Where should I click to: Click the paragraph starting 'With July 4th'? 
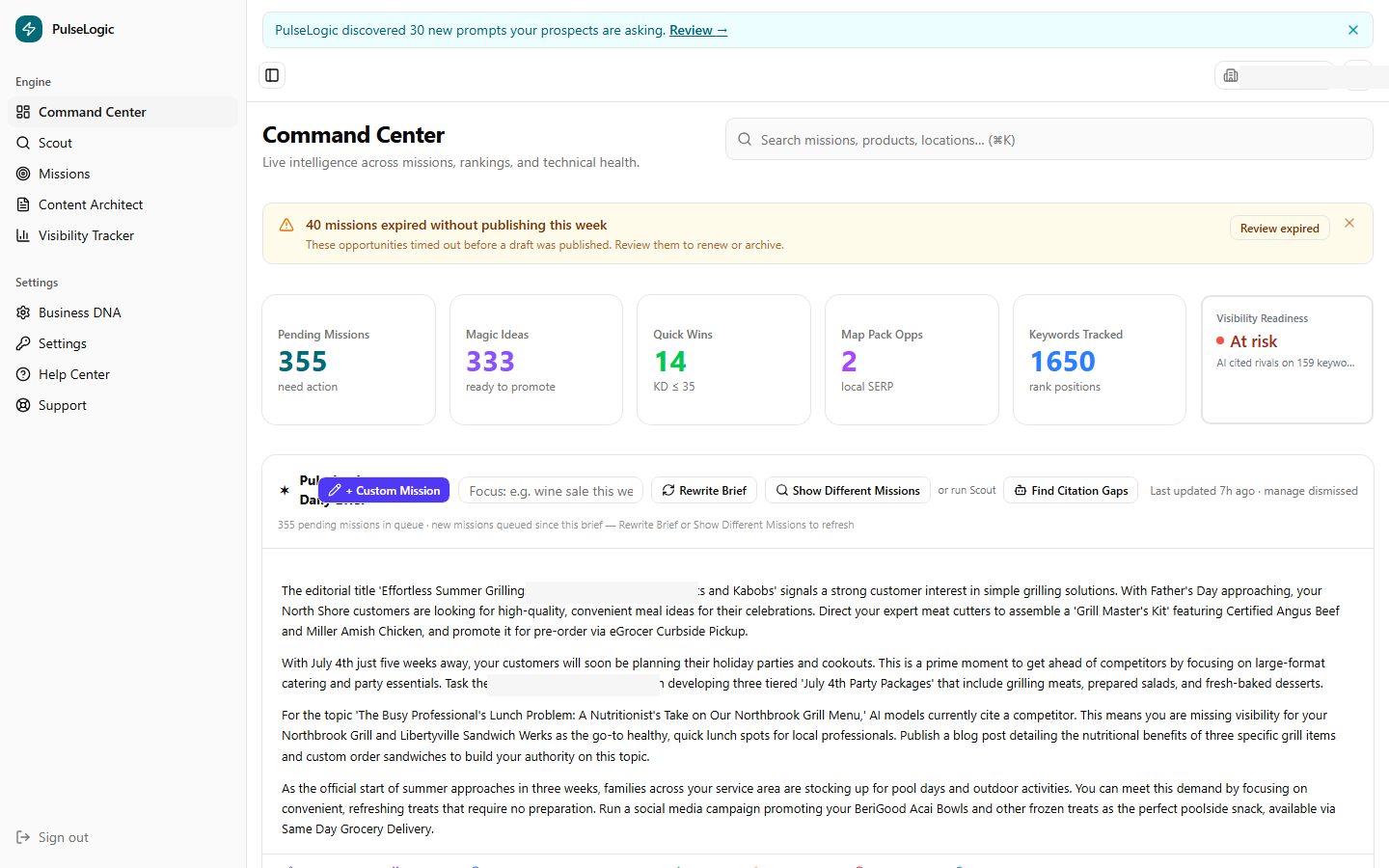click(x=804, y=673)
